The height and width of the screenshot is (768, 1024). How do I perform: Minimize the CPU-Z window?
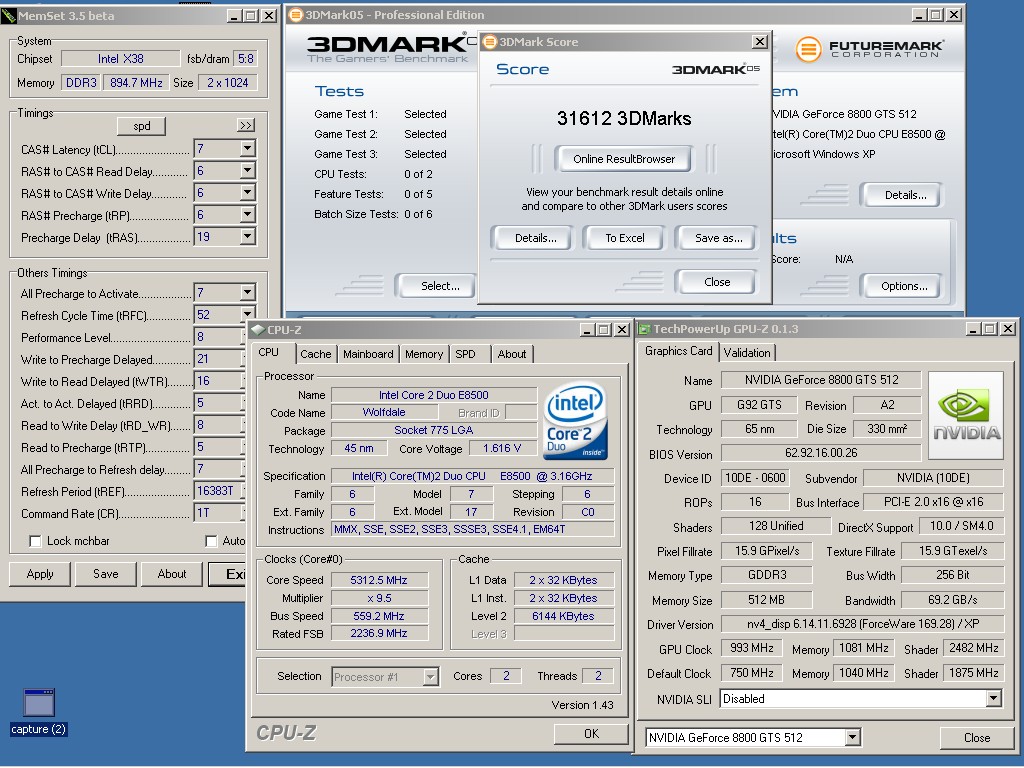(586, 330)
